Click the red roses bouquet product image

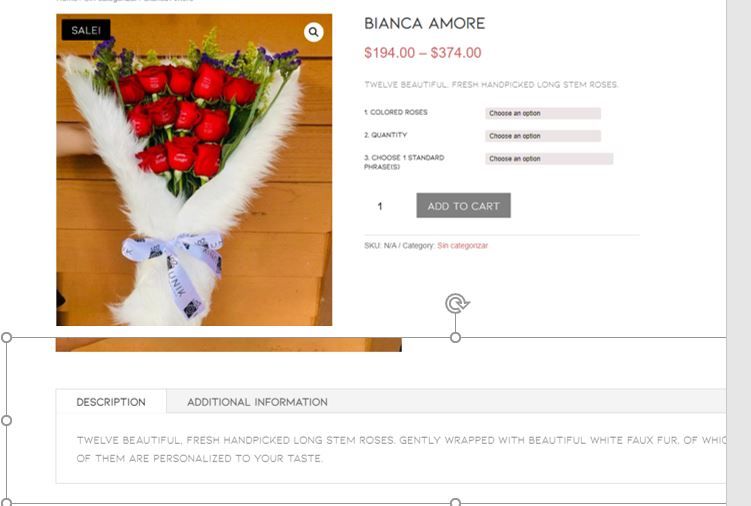(x=194, y=170)
